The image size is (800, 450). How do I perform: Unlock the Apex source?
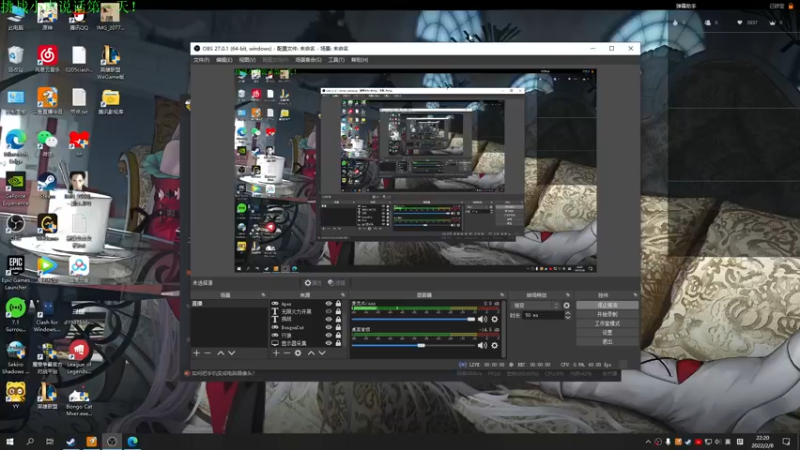pos(338,304)
